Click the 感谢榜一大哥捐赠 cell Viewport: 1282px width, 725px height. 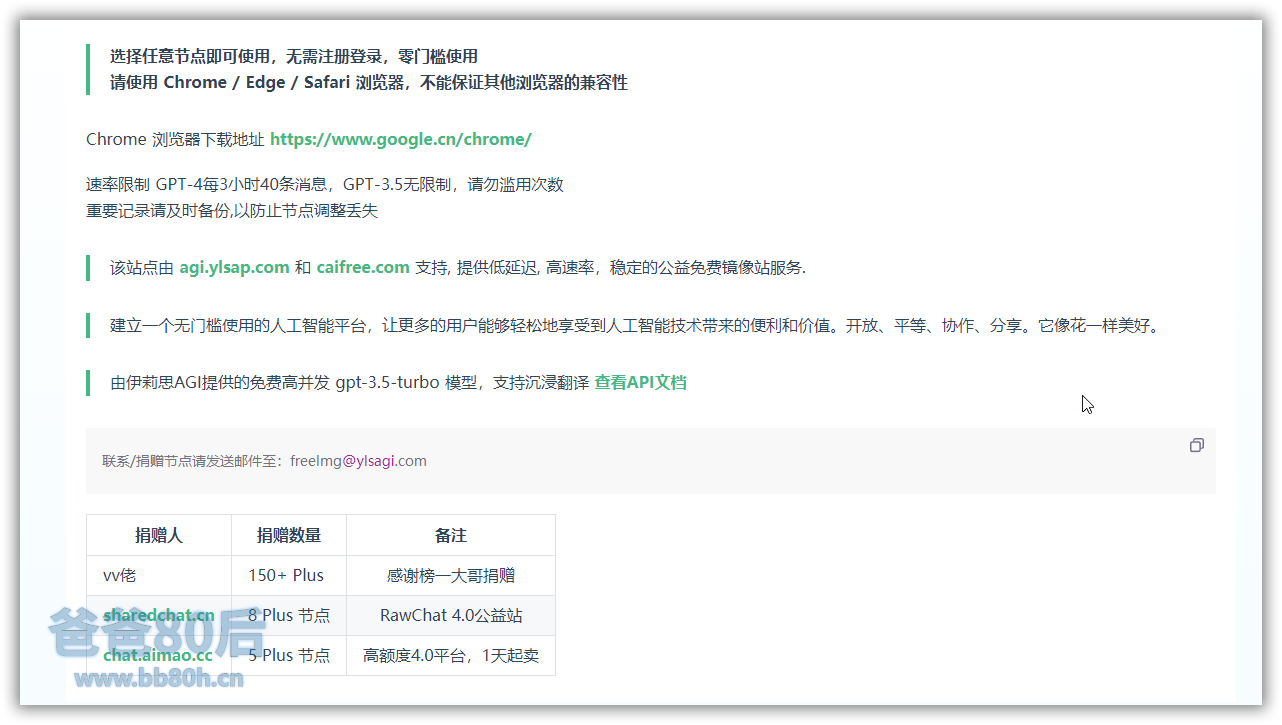[451, 575]
